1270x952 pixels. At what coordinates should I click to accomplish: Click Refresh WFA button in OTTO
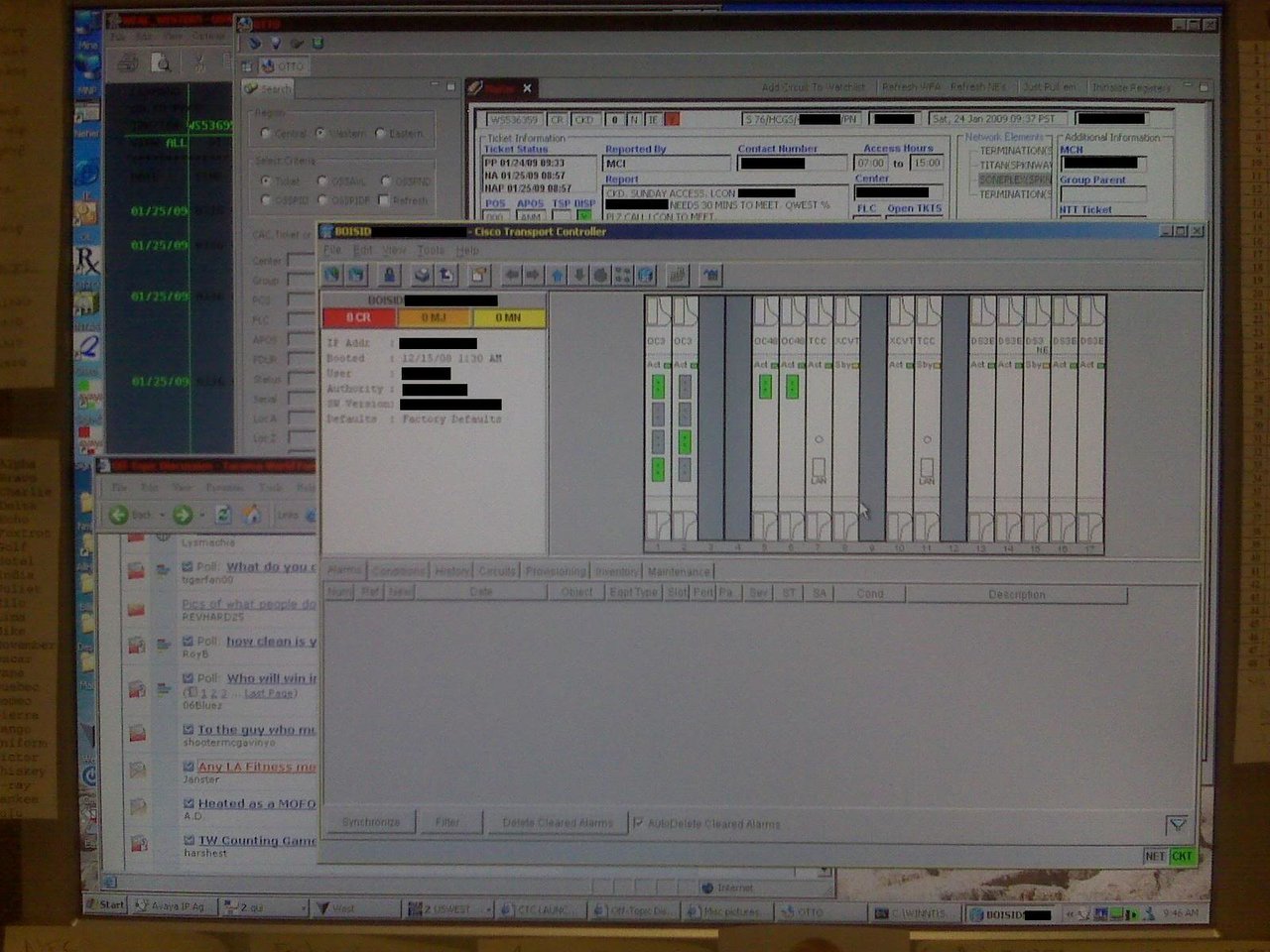pos(912,87)
